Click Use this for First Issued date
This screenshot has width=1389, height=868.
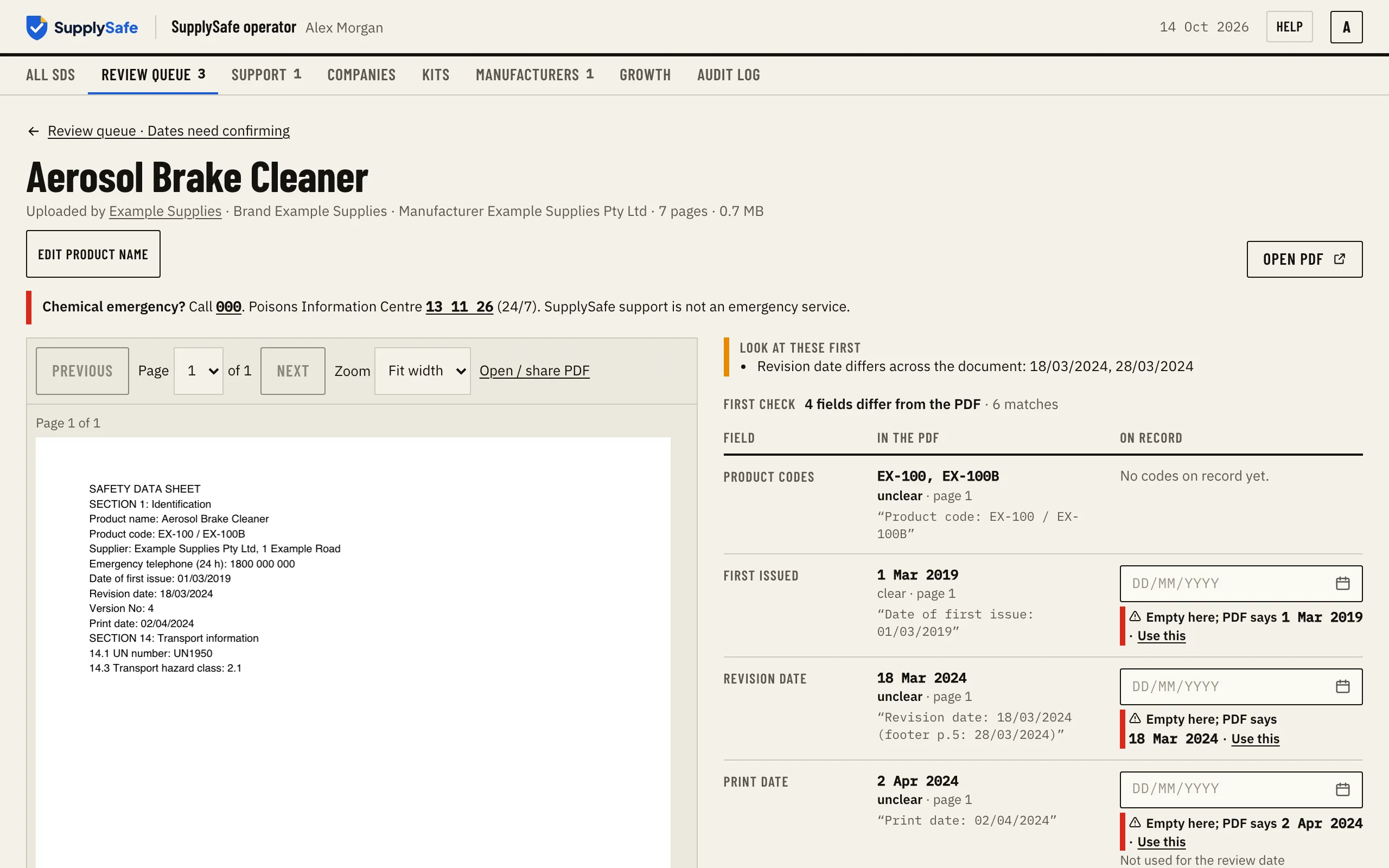tap(1161, 636)
